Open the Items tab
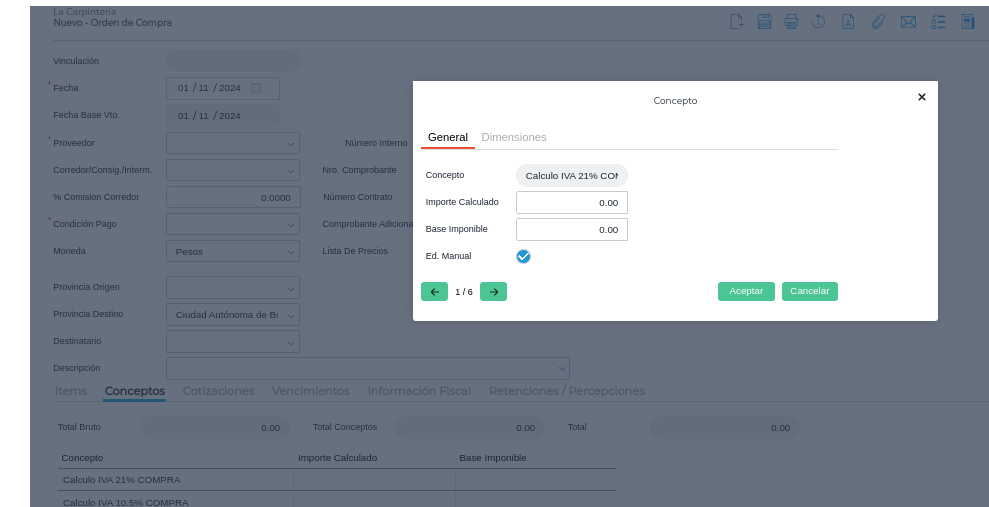Image resolution: width=989 pixels, height=507 pixels. pyautogui.click(x=71, y=391)
